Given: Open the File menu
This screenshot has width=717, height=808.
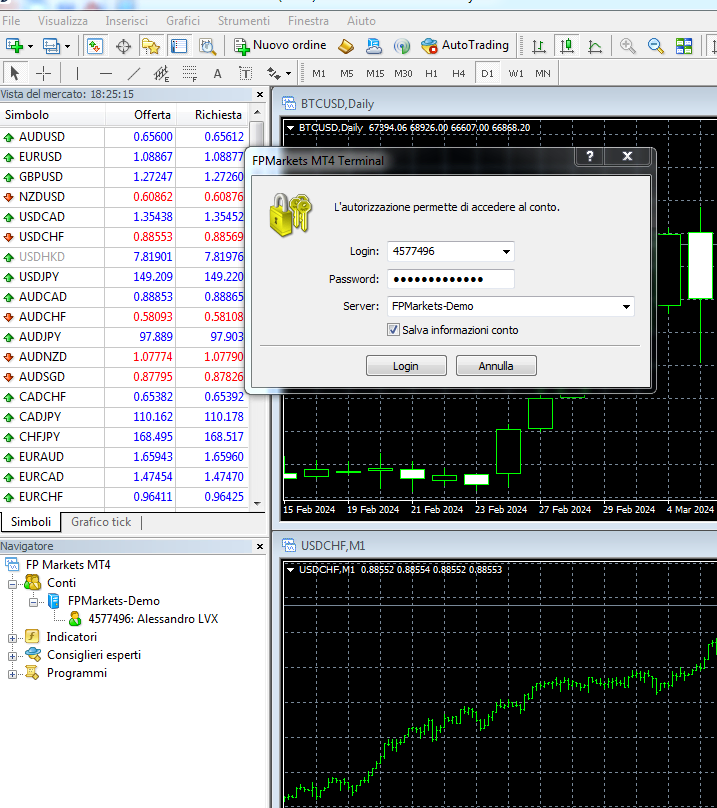Looking at the screenshot, I should (x=11, y=21).
